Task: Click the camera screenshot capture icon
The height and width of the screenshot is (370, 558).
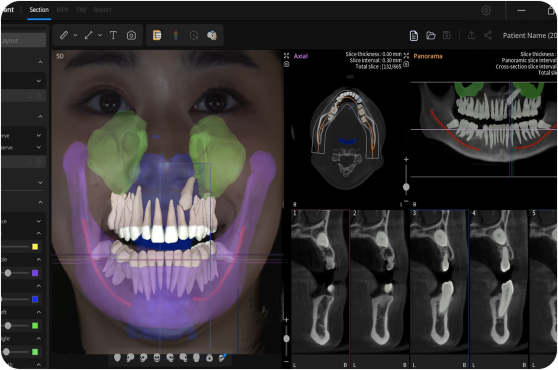Action: [131, 35]
